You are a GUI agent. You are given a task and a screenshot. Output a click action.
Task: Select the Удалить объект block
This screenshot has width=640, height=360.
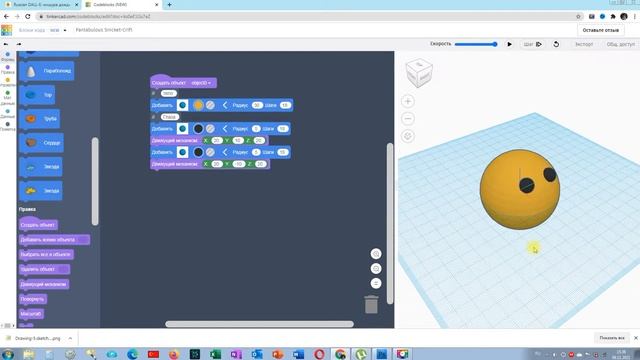click(44, 269)
